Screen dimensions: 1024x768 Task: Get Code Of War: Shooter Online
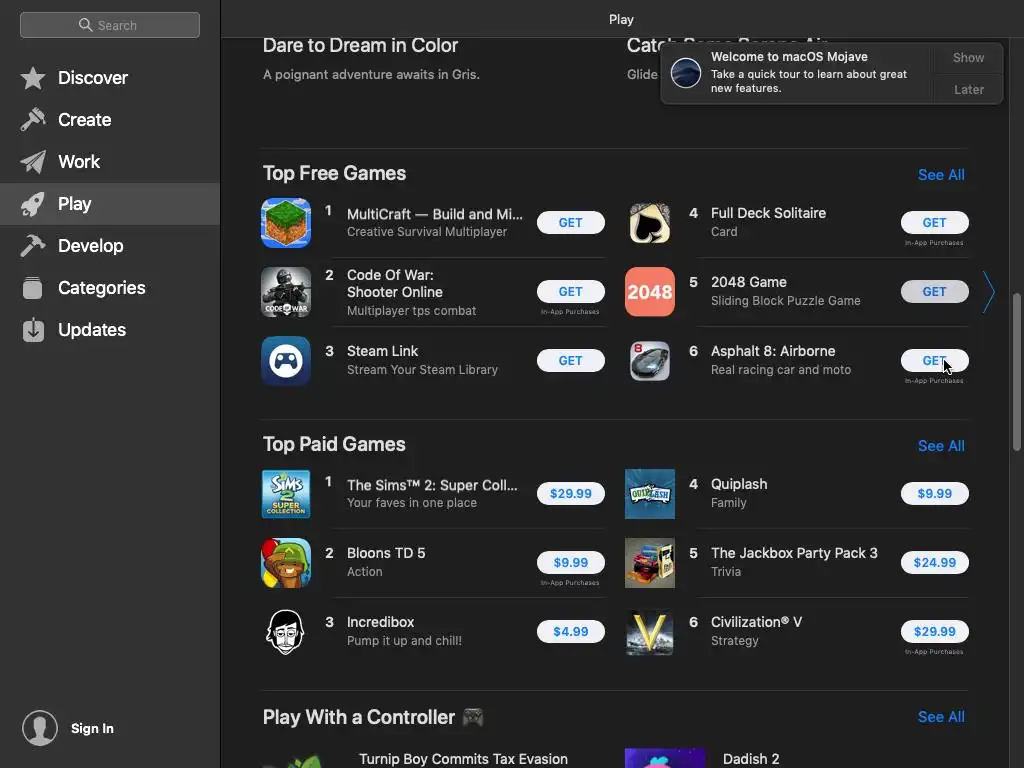[570, 291]
